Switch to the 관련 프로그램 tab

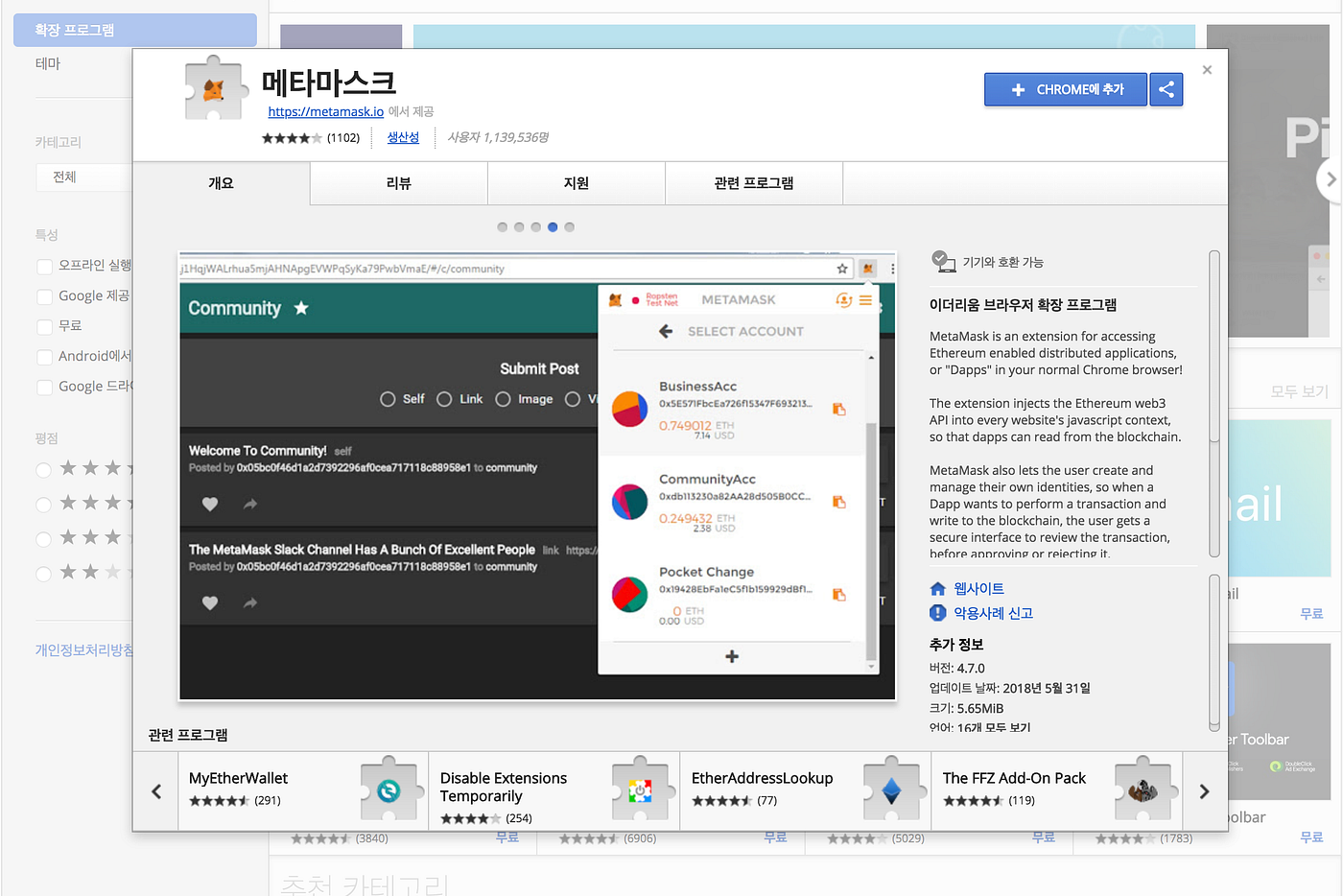[x=754, y=183]
